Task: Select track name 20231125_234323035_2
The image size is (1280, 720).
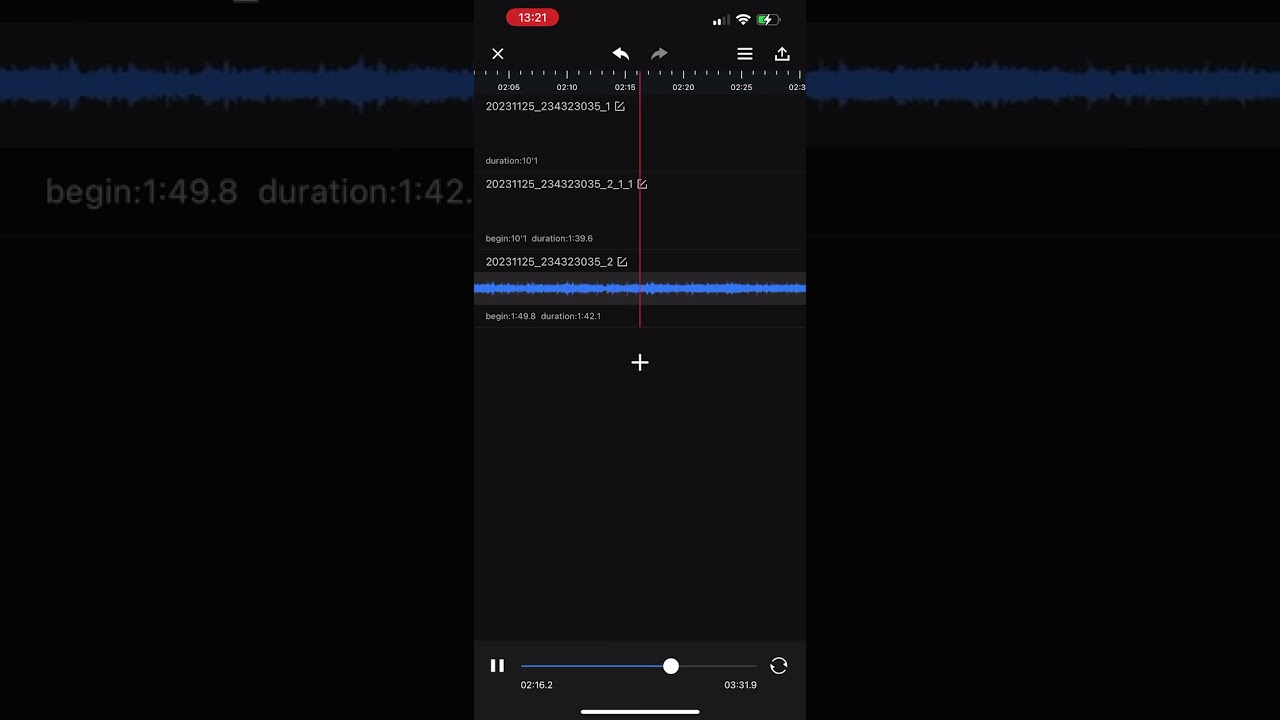Action: pos(549,262)
